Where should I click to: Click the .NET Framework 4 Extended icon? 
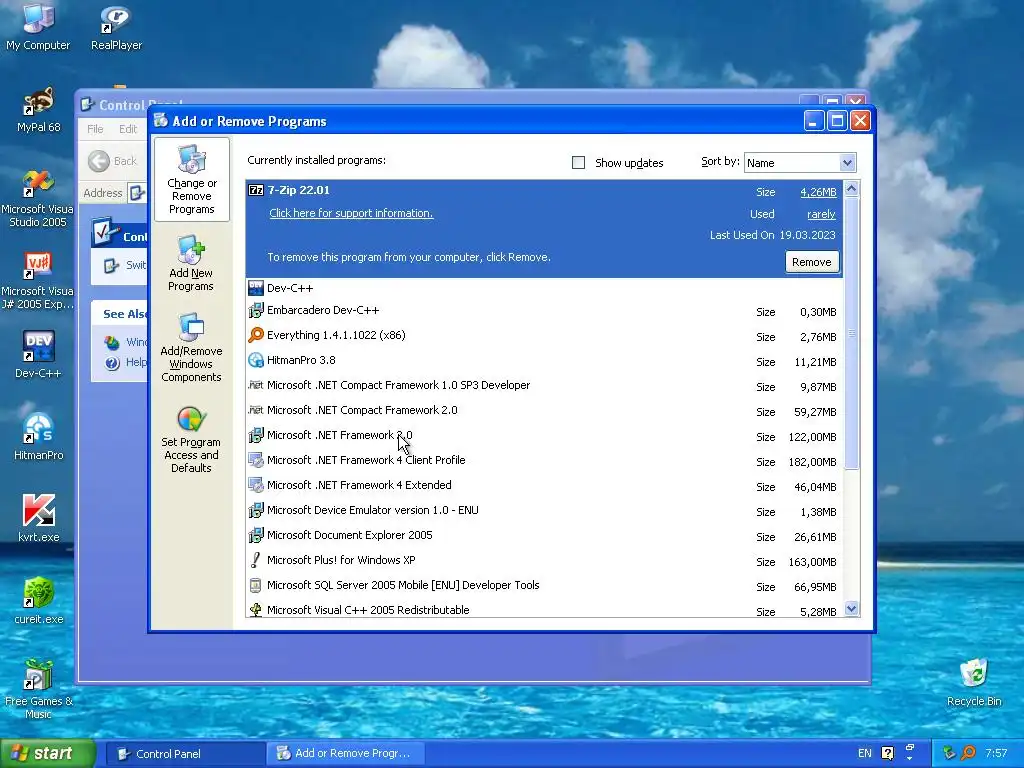[256, 485]
